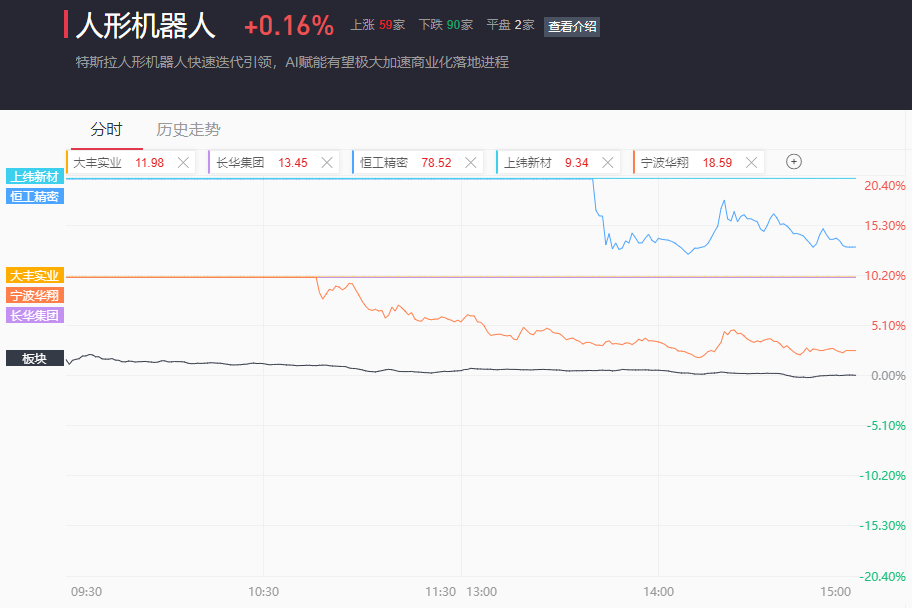The image size is (912, 608).
Task: Click the 14:00 time axis marker
Action: click(x=658, y=591)
